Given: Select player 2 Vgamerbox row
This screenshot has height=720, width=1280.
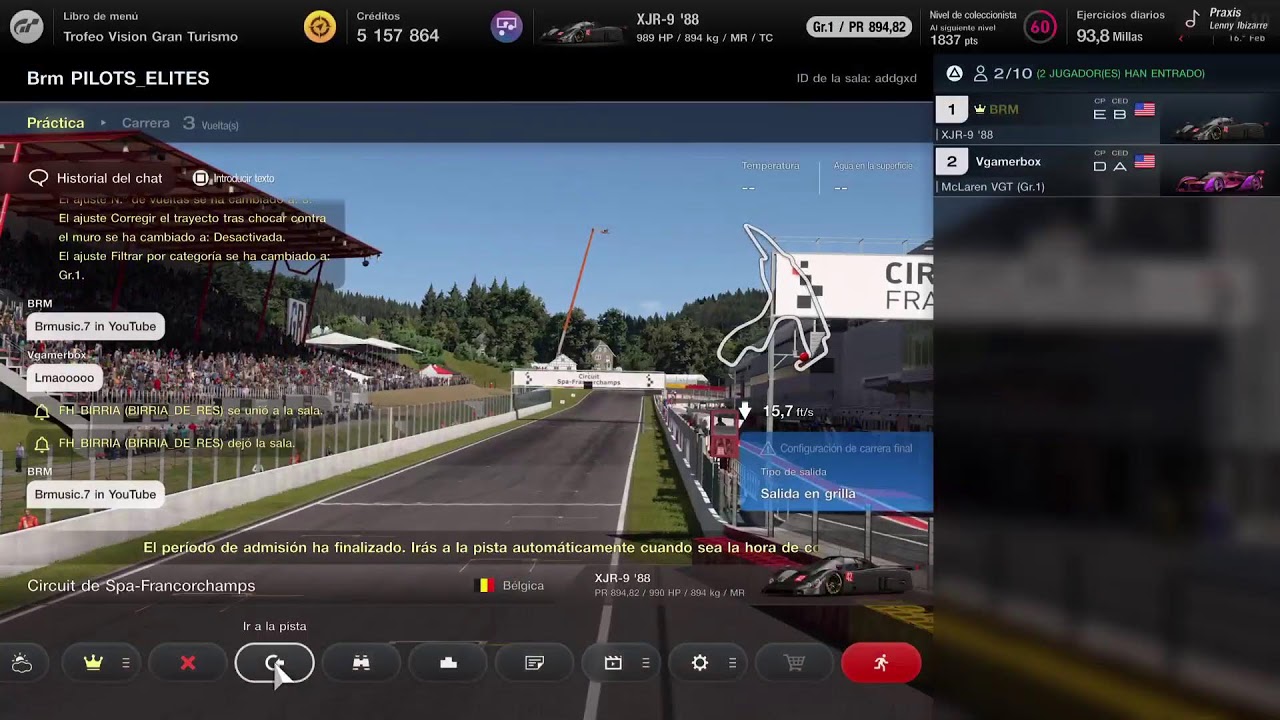Looking at the screenshot, I should pos(1106,172).
